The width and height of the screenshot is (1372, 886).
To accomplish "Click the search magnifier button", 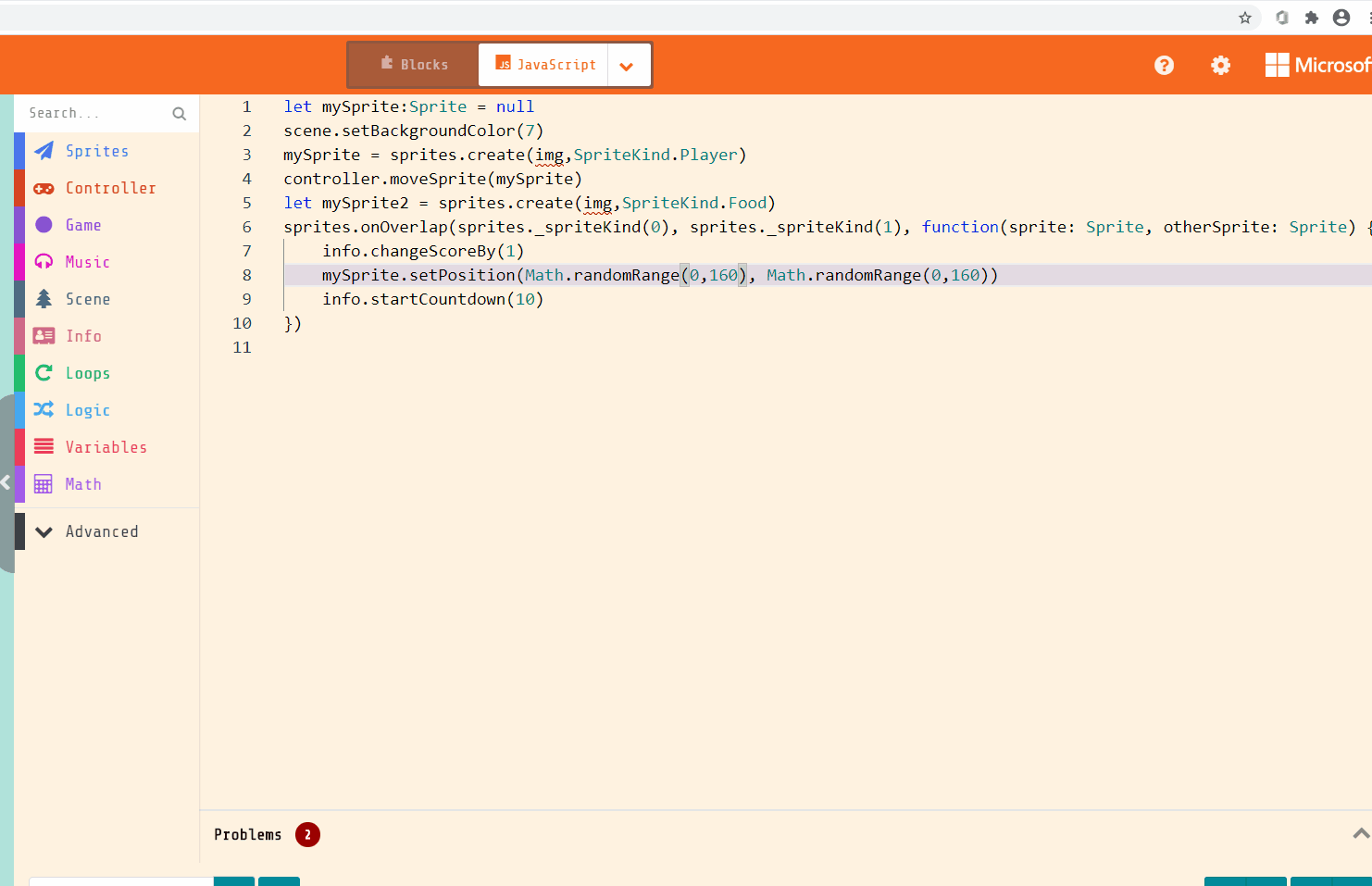I will (178, 113).
